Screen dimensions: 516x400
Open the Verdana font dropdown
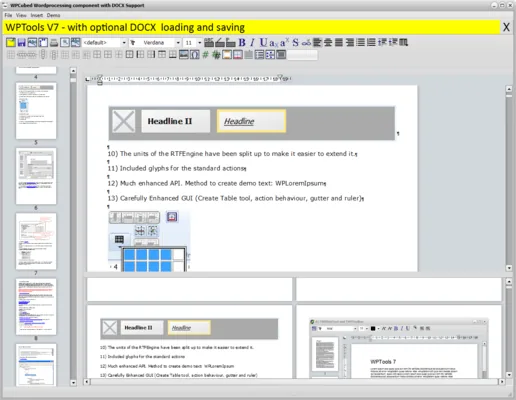coord(156,43)
